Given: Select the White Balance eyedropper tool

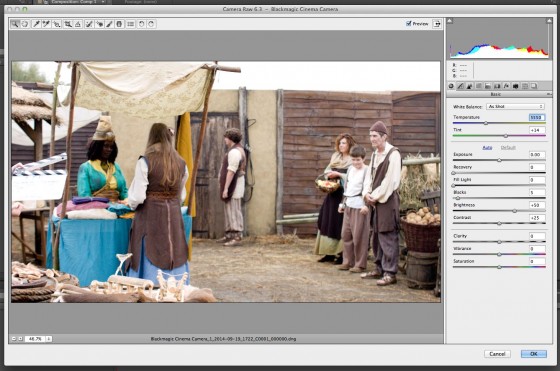Looking at the screenshot, I should click(36, 24).
